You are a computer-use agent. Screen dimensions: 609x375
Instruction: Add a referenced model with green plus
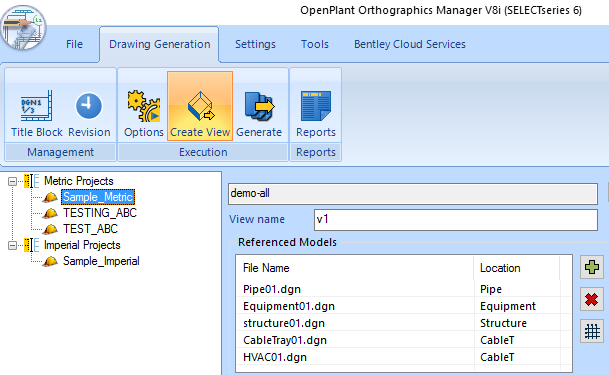pos(592,267)
